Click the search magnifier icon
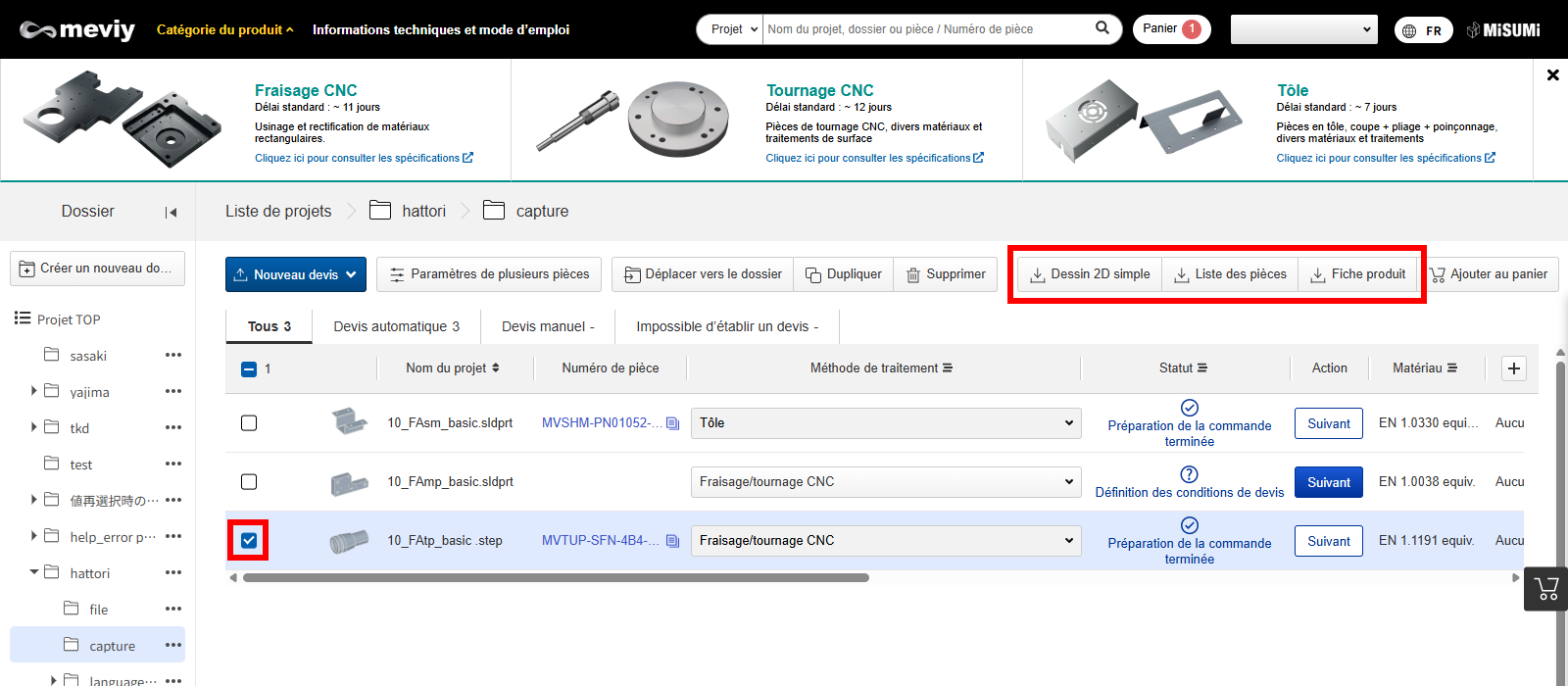The image size is (1568, 686). pyautogui.click(x=1102, y=28)
